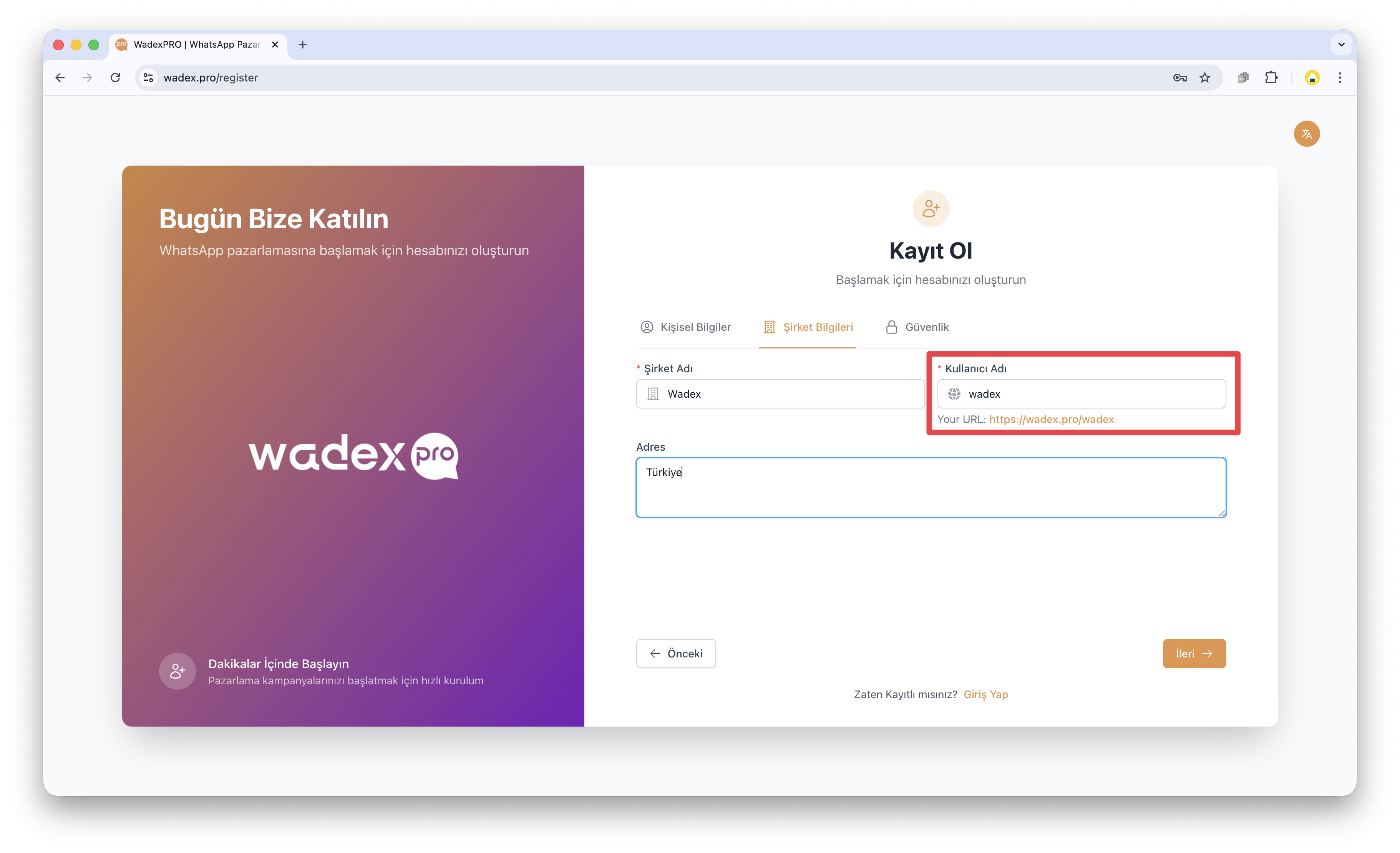Open site information icon in address bar
1400x853 pixels.
tap(148, 78)
